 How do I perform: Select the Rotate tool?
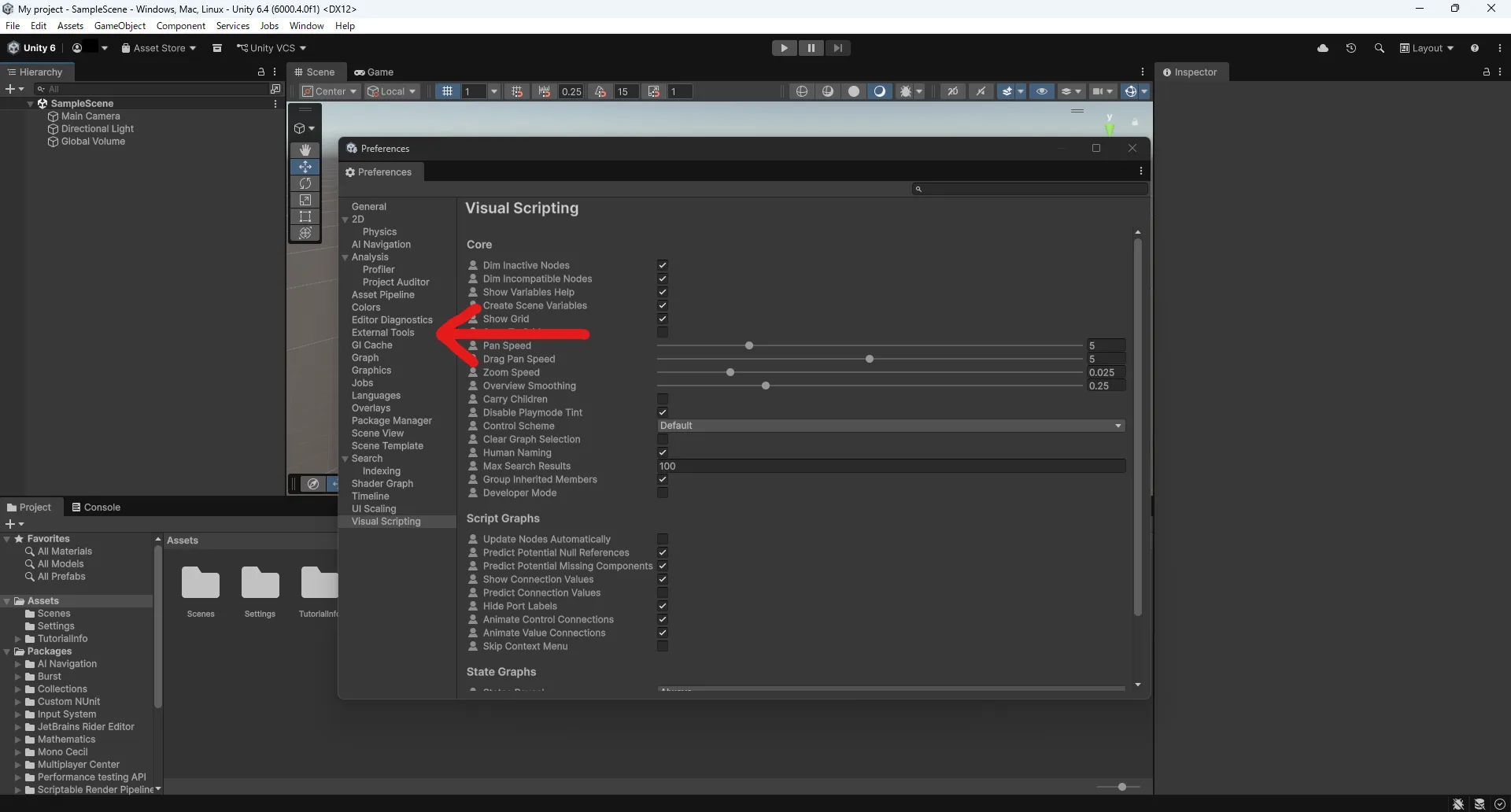coord(305,183)
